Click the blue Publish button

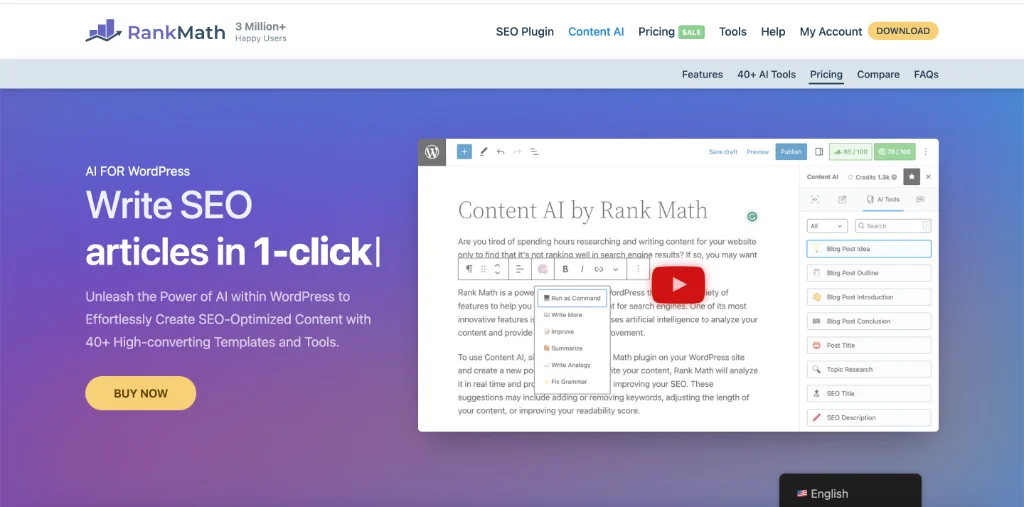(x=791, y=152)
